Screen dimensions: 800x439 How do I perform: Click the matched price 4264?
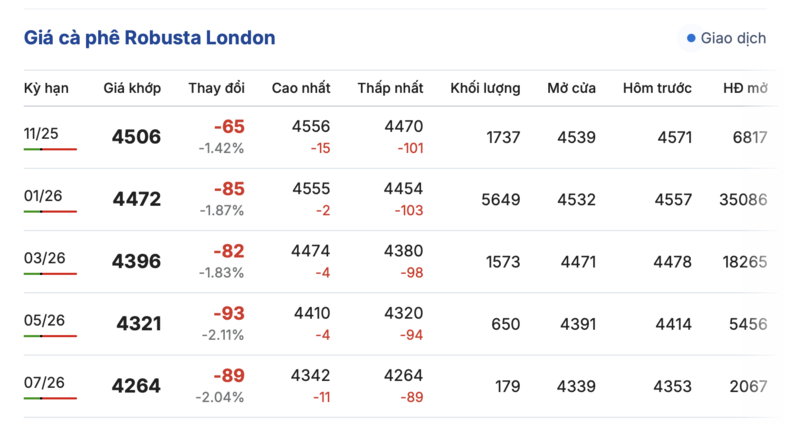137,386
